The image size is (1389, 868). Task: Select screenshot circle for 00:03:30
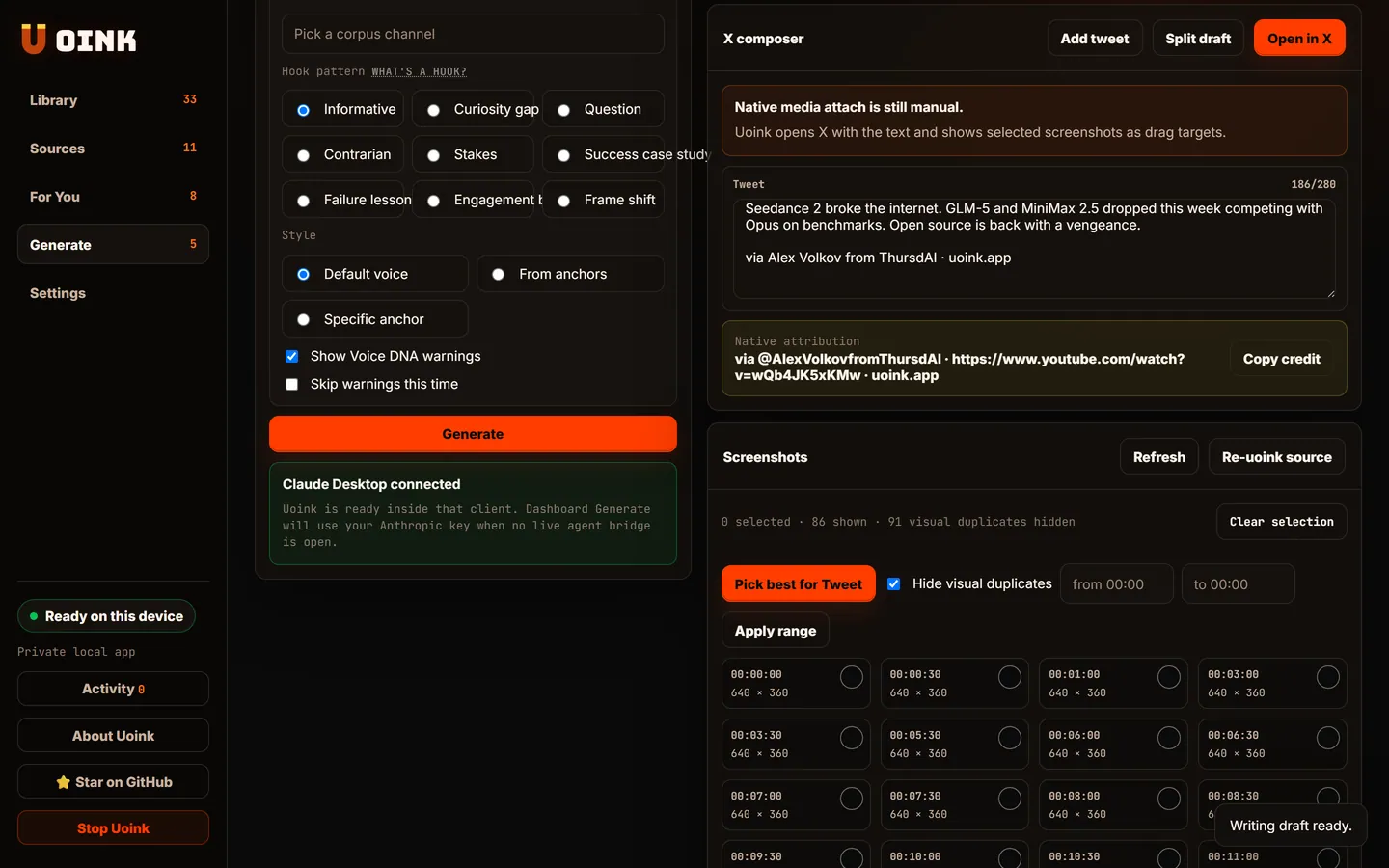(x=852, y=738)
